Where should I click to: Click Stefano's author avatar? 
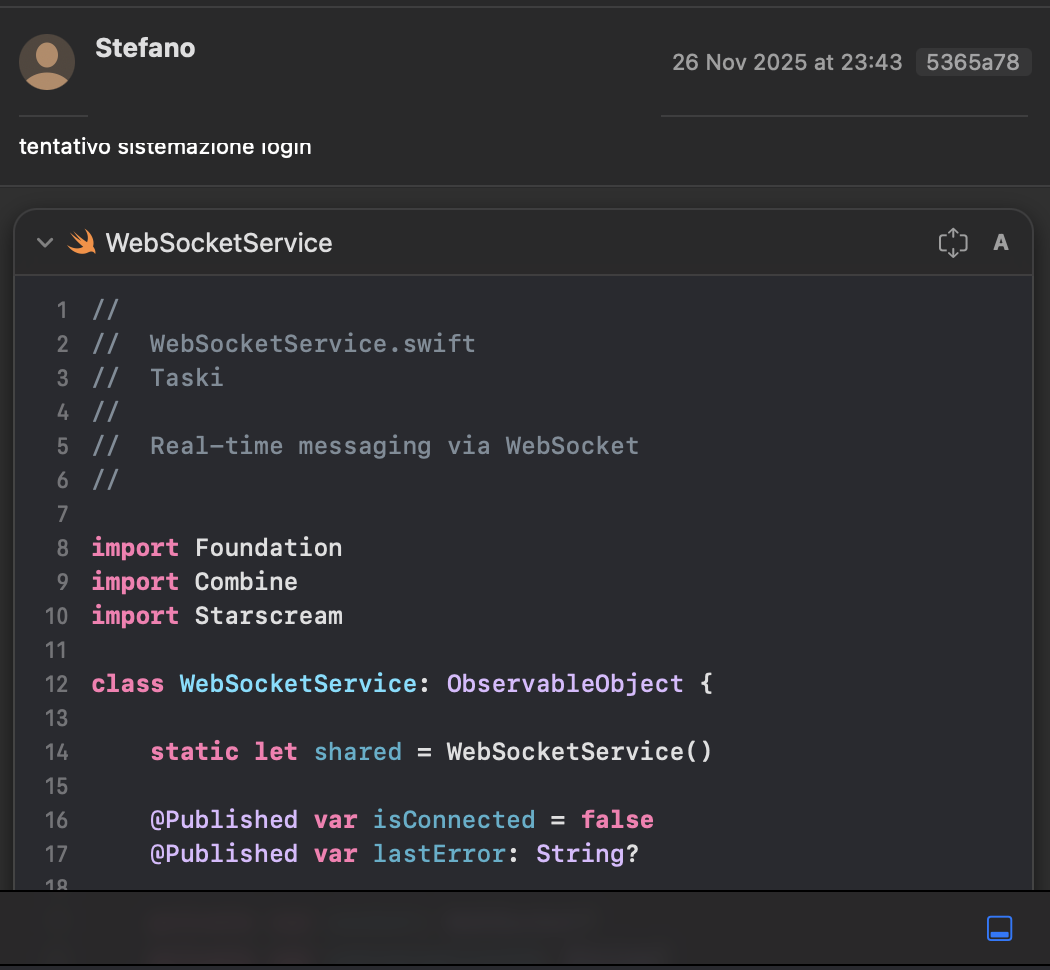(x=47, y=62)
